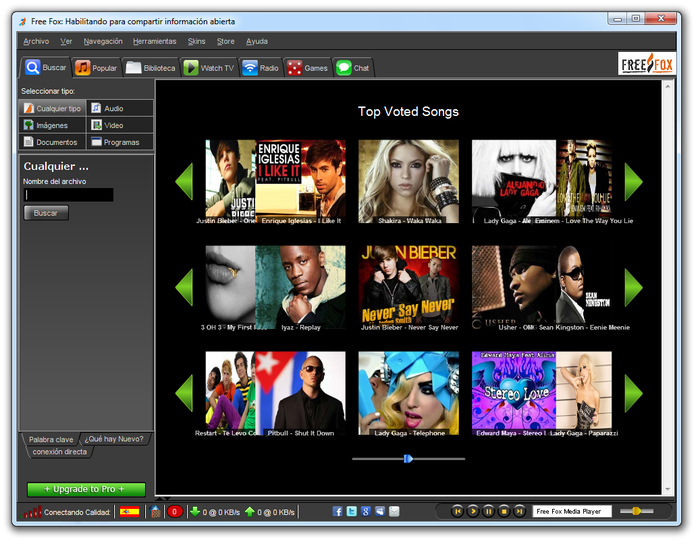Switch to conexión directa tab
700x548 pixels.
[x=60, y=452]
